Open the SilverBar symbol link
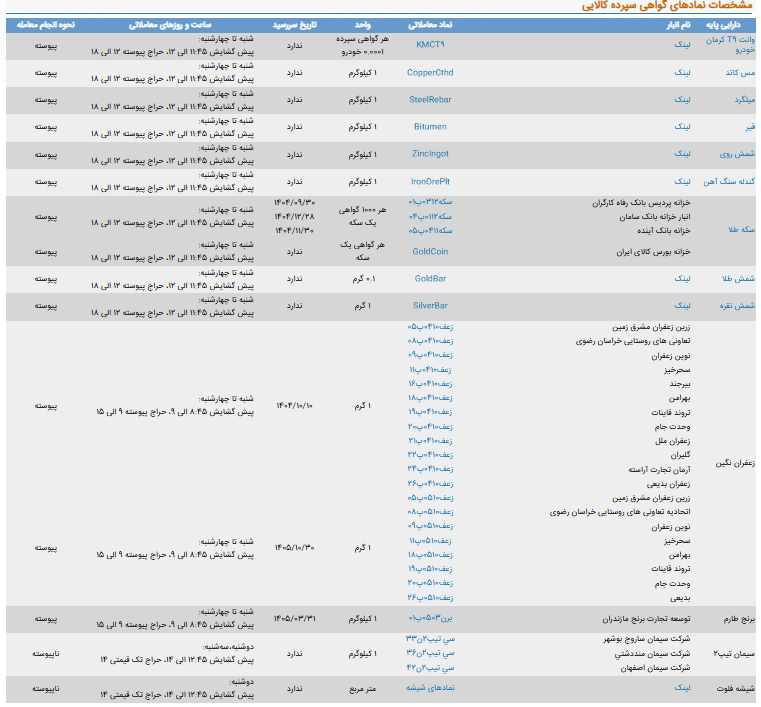Screen dimensions: 761x707 click(430, 306)
